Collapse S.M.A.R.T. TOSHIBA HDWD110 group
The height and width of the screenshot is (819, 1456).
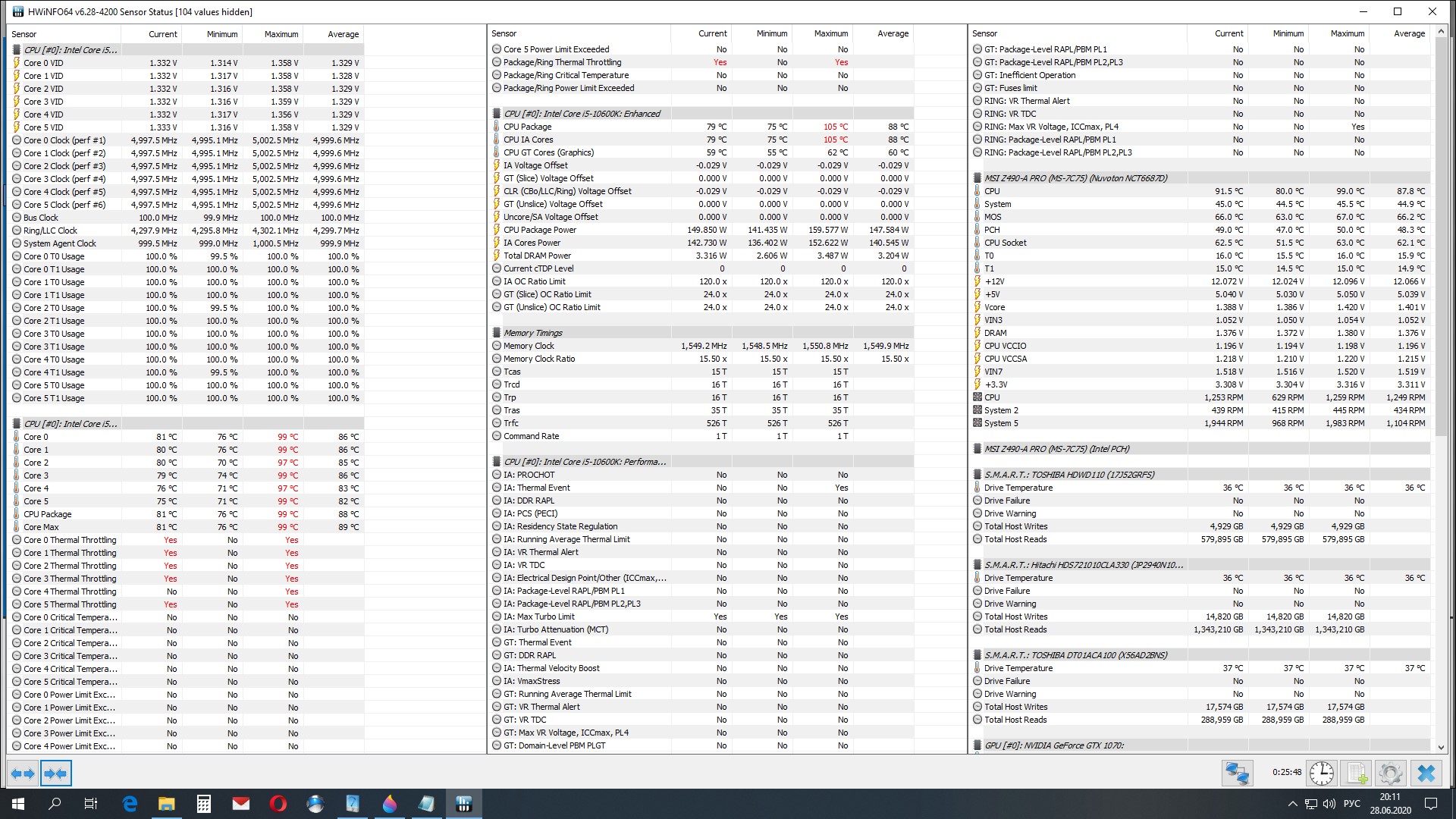point(1068,475)
